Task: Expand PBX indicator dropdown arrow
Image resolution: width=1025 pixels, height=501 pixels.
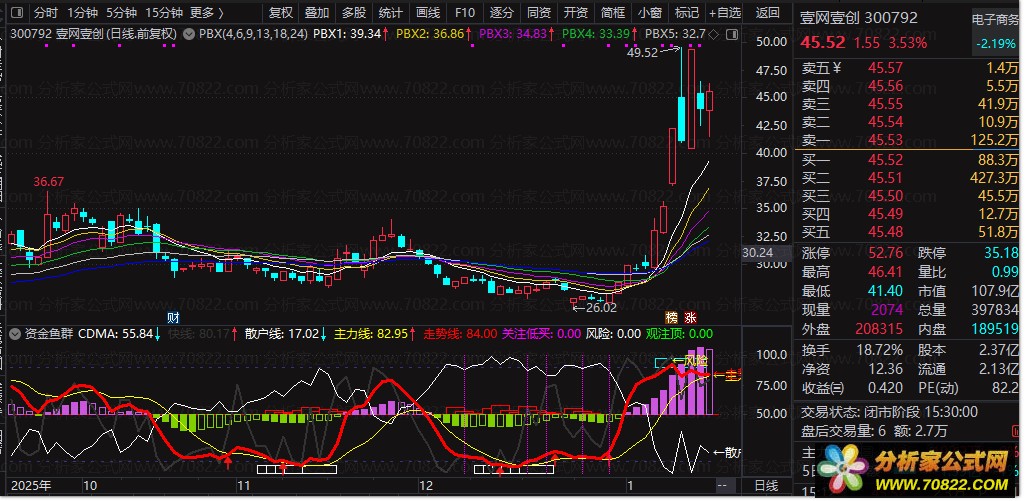Action: click(190, 33)
